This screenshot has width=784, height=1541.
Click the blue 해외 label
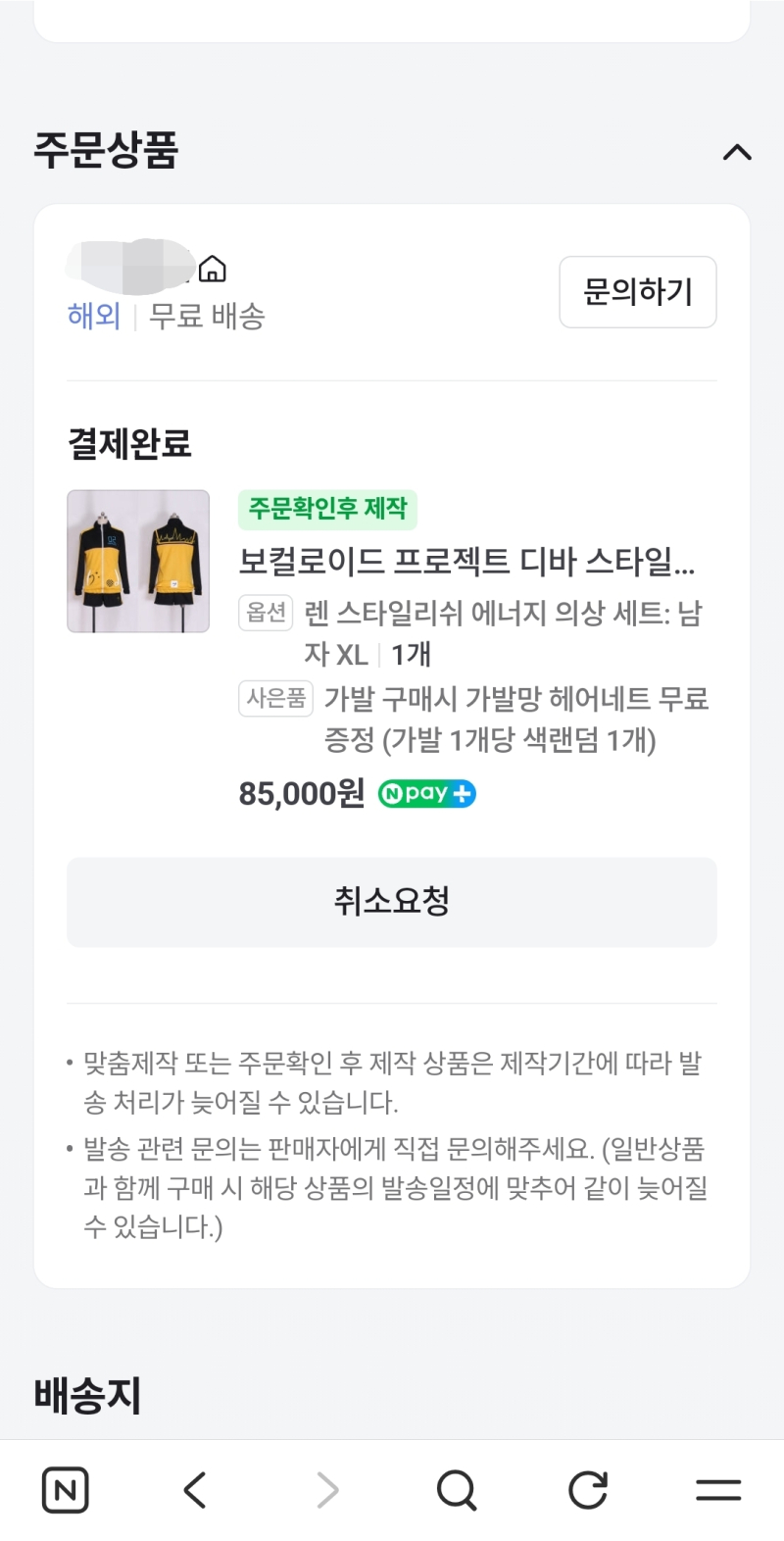point(94,317)
